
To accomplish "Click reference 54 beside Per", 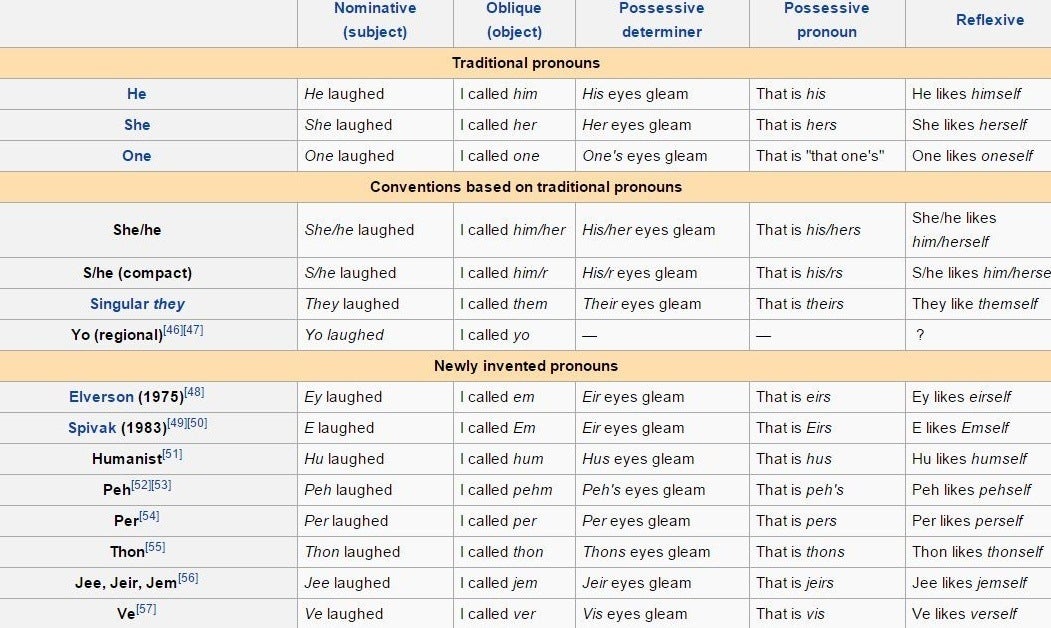I will coord(149,517).
